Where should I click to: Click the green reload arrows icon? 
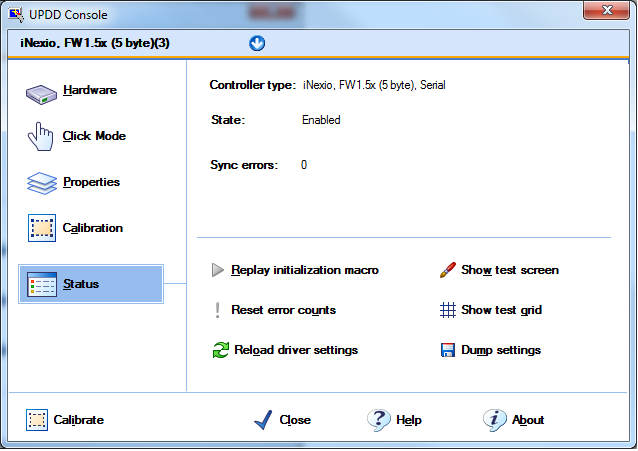click(x=221, y=350)
